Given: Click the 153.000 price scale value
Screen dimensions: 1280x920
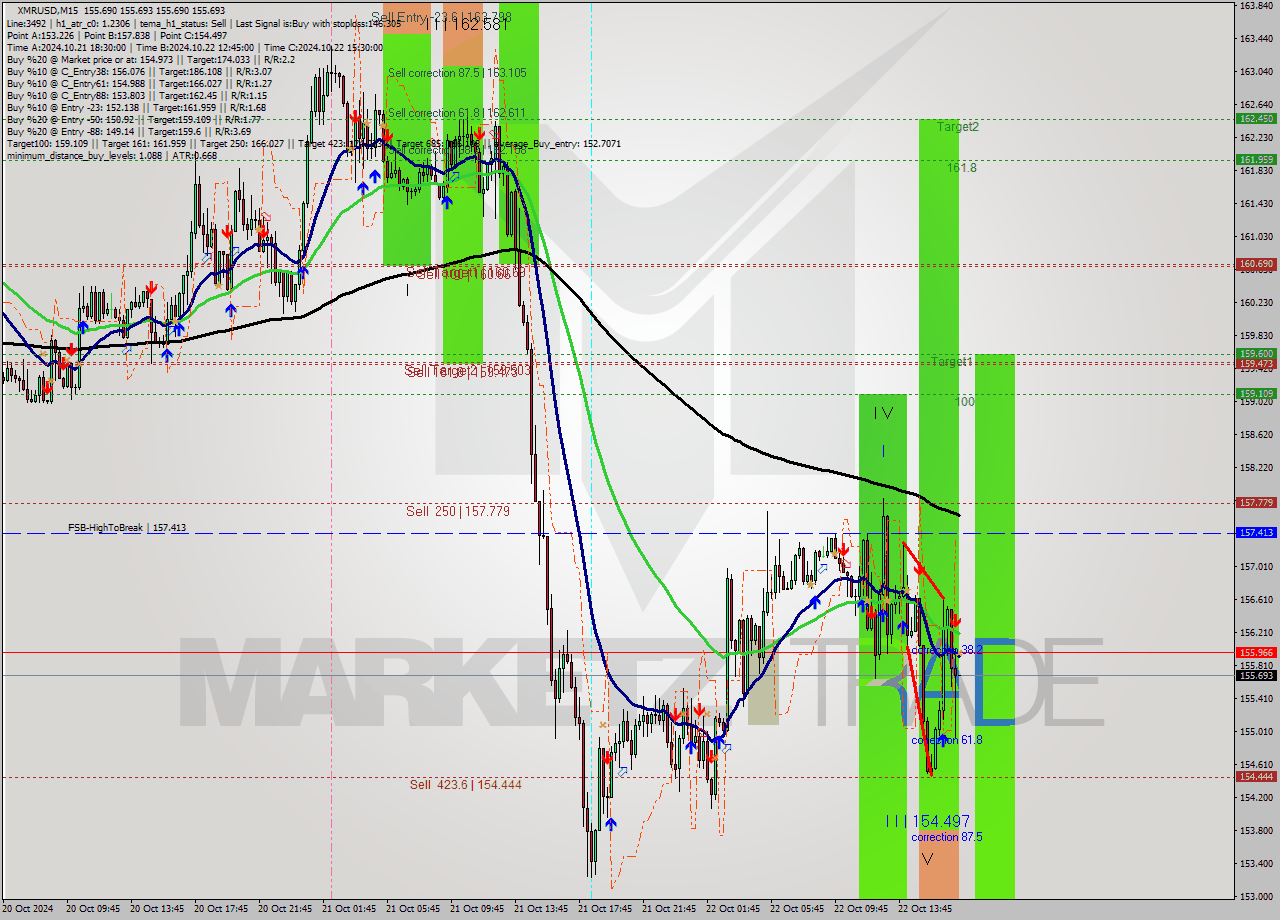Looking at the screenshot, I should (x=1256, y=896).
